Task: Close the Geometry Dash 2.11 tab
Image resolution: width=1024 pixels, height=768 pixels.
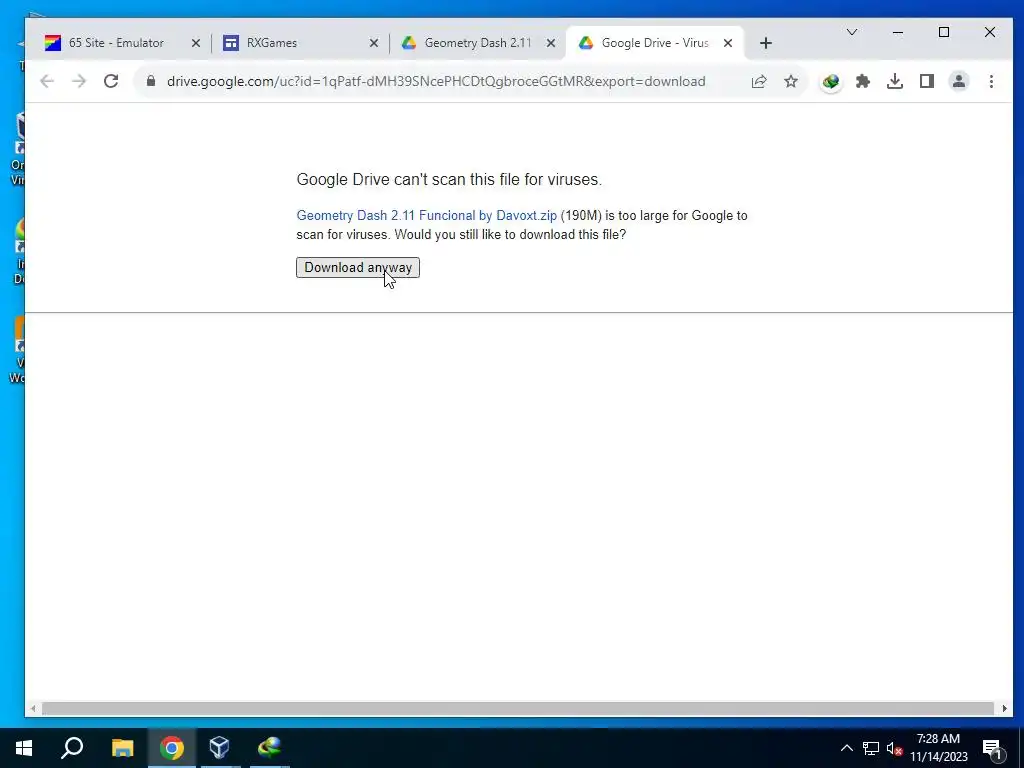Action: click(551, 43)
